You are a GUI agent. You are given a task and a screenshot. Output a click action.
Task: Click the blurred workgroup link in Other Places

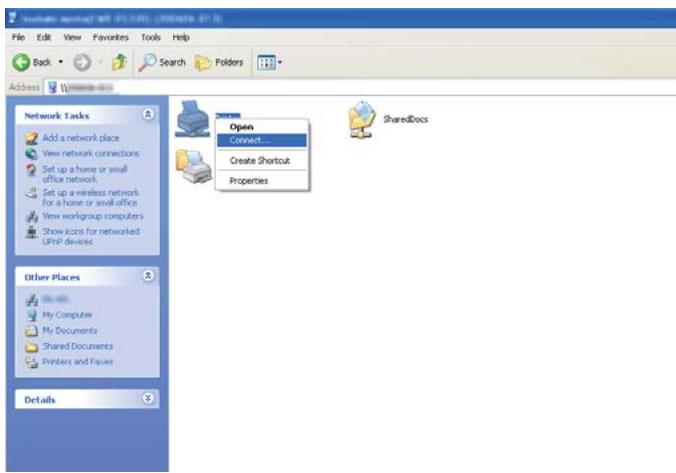pyautogui.click(x=55, y=299)
